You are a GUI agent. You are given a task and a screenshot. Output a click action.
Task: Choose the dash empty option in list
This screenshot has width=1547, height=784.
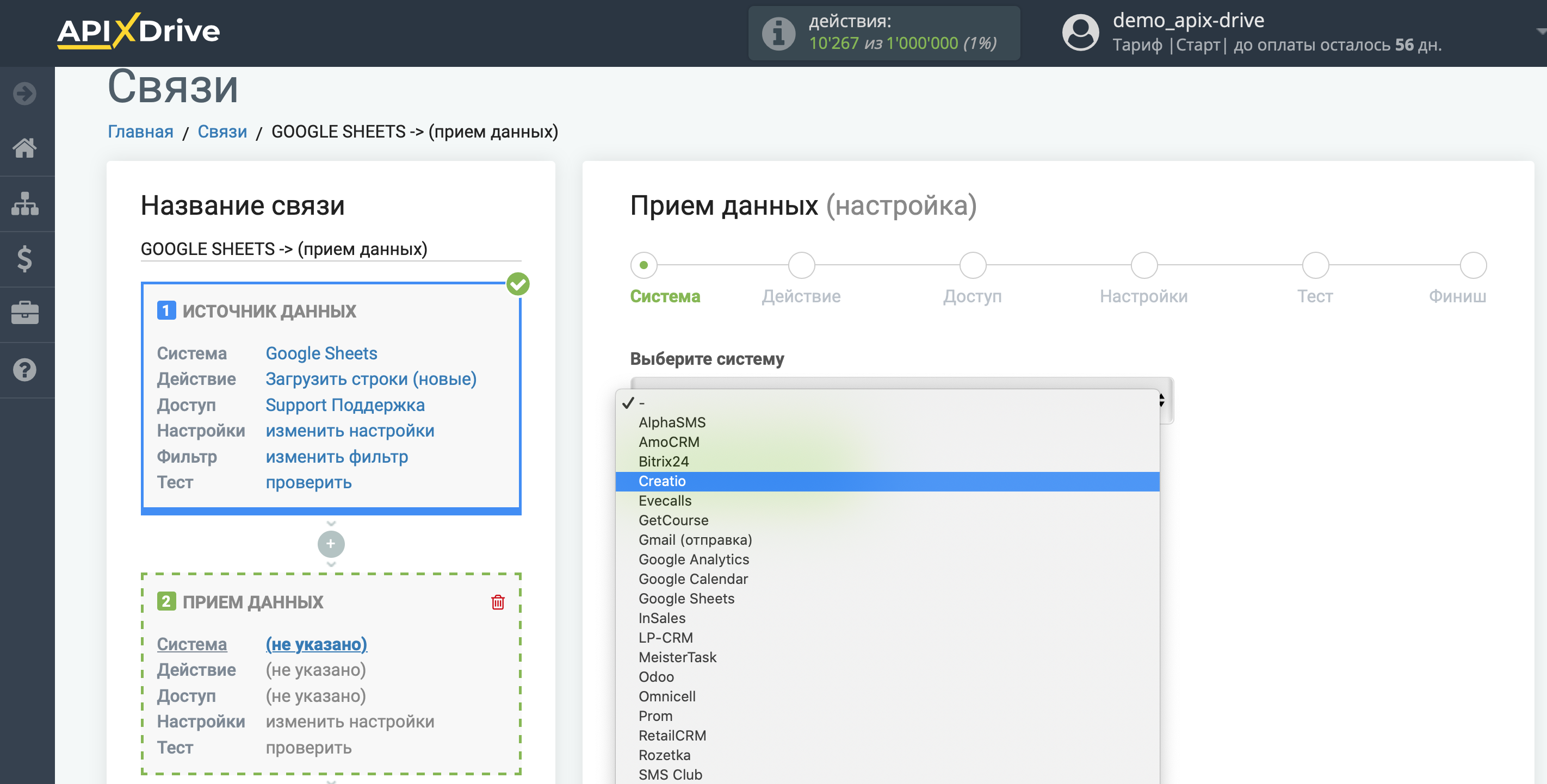887,403
